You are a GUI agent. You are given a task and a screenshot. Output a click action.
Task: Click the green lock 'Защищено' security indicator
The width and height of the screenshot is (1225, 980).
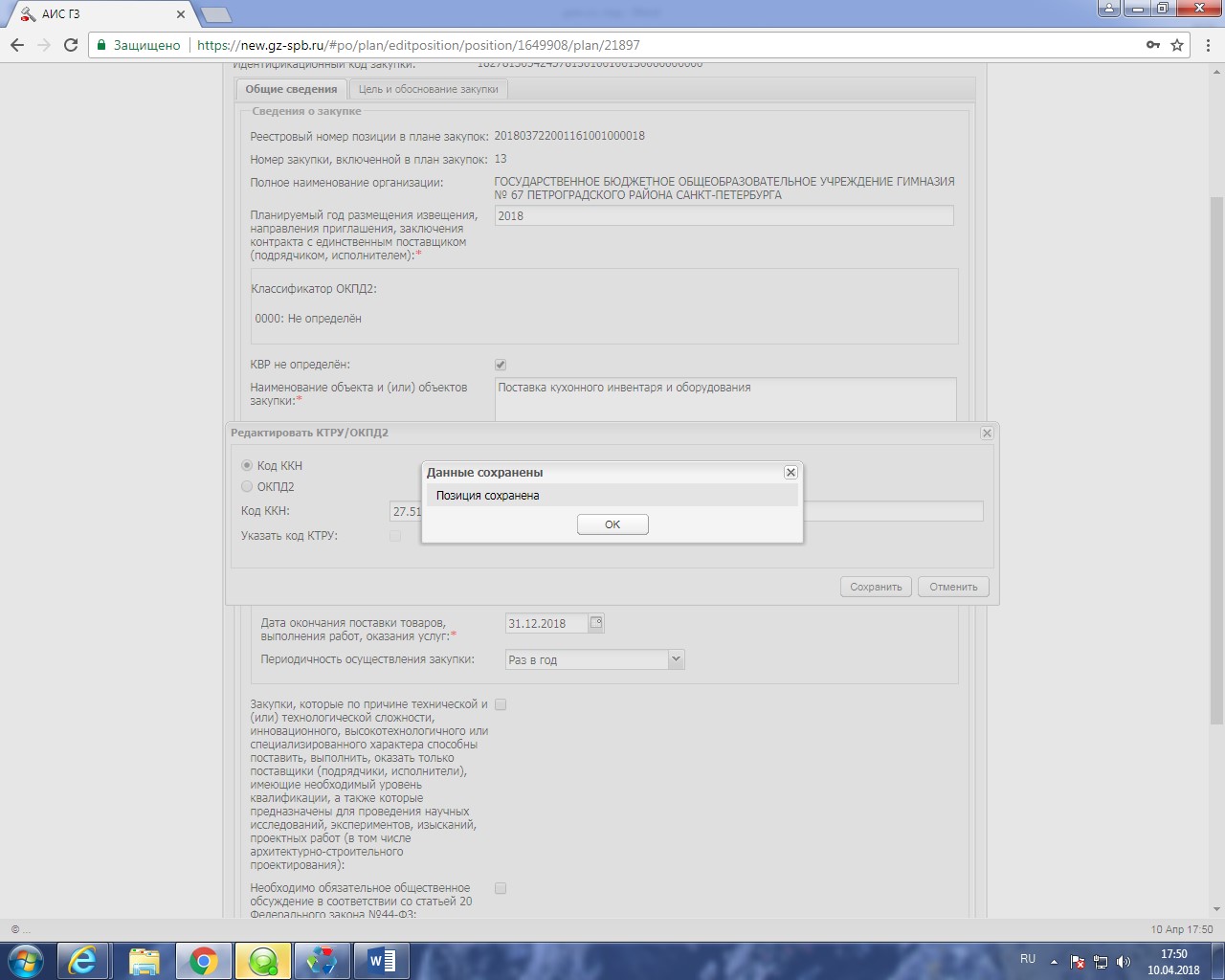(x=138, y=45)
